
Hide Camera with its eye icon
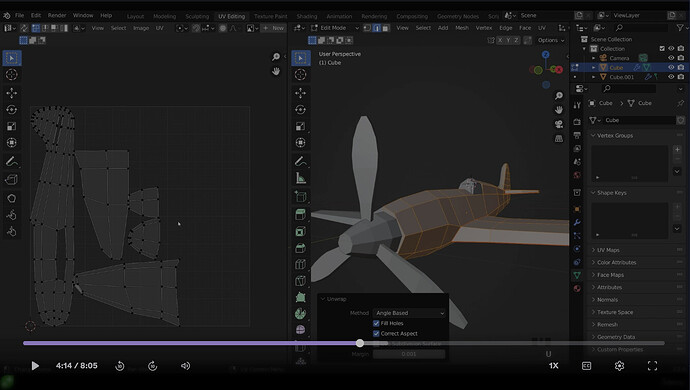[671, 58]
